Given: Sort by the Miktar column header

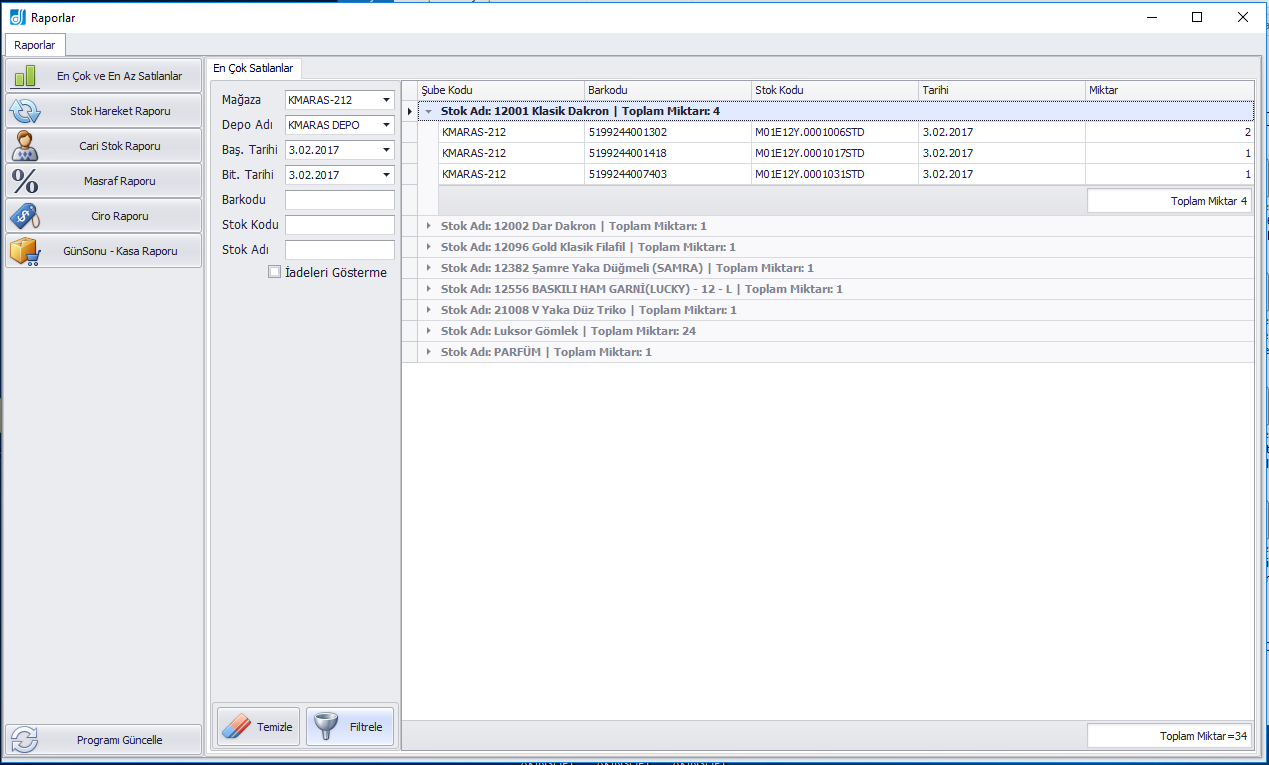Looking at the screenshot, I should click(x=1168, y=90).
